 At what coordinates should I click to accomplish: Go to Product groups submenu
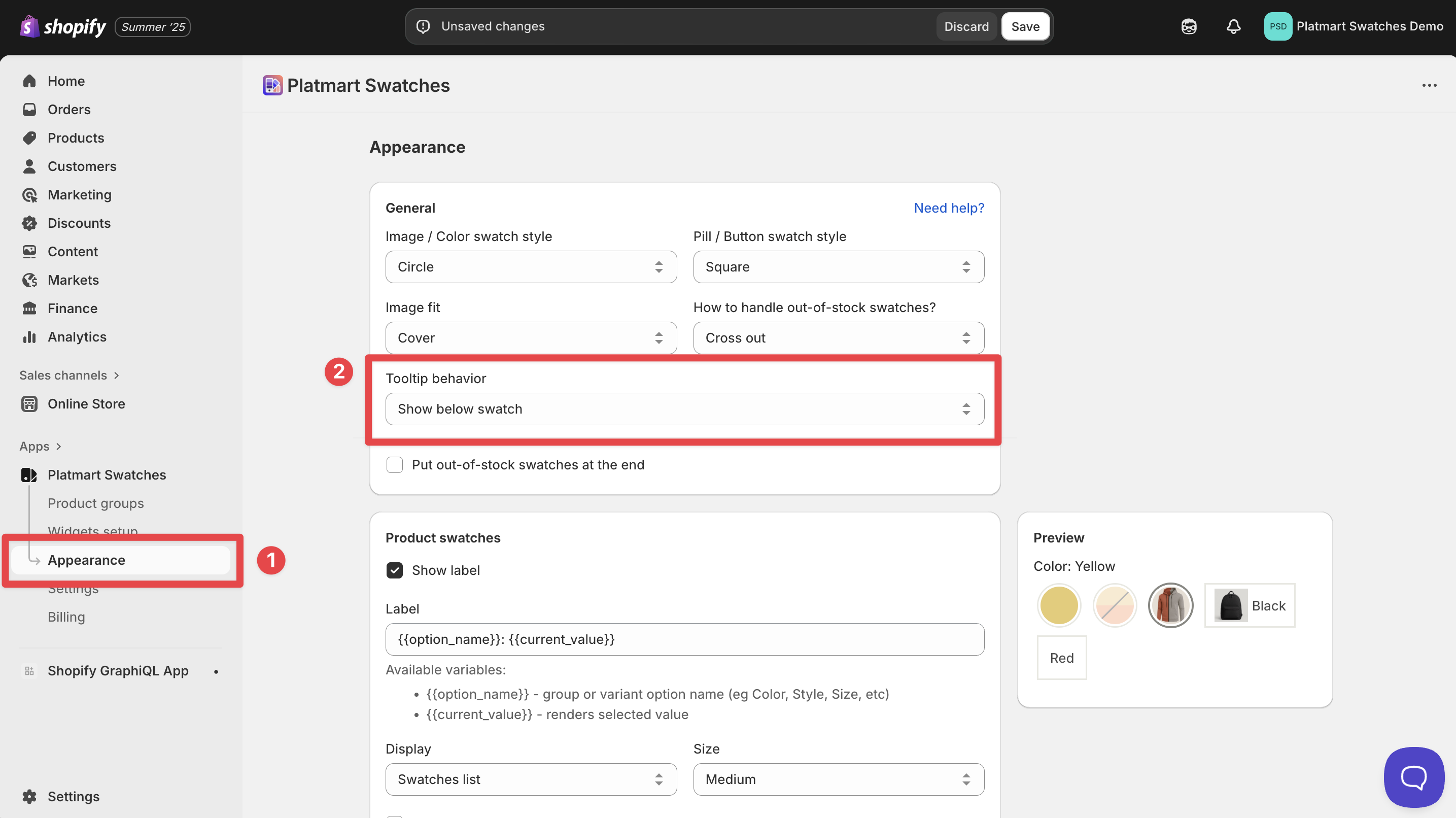coord(95,504)
